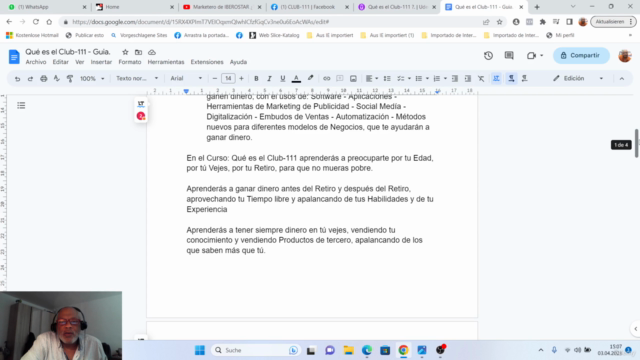Move document with folder icon

[x=138, y=52]
